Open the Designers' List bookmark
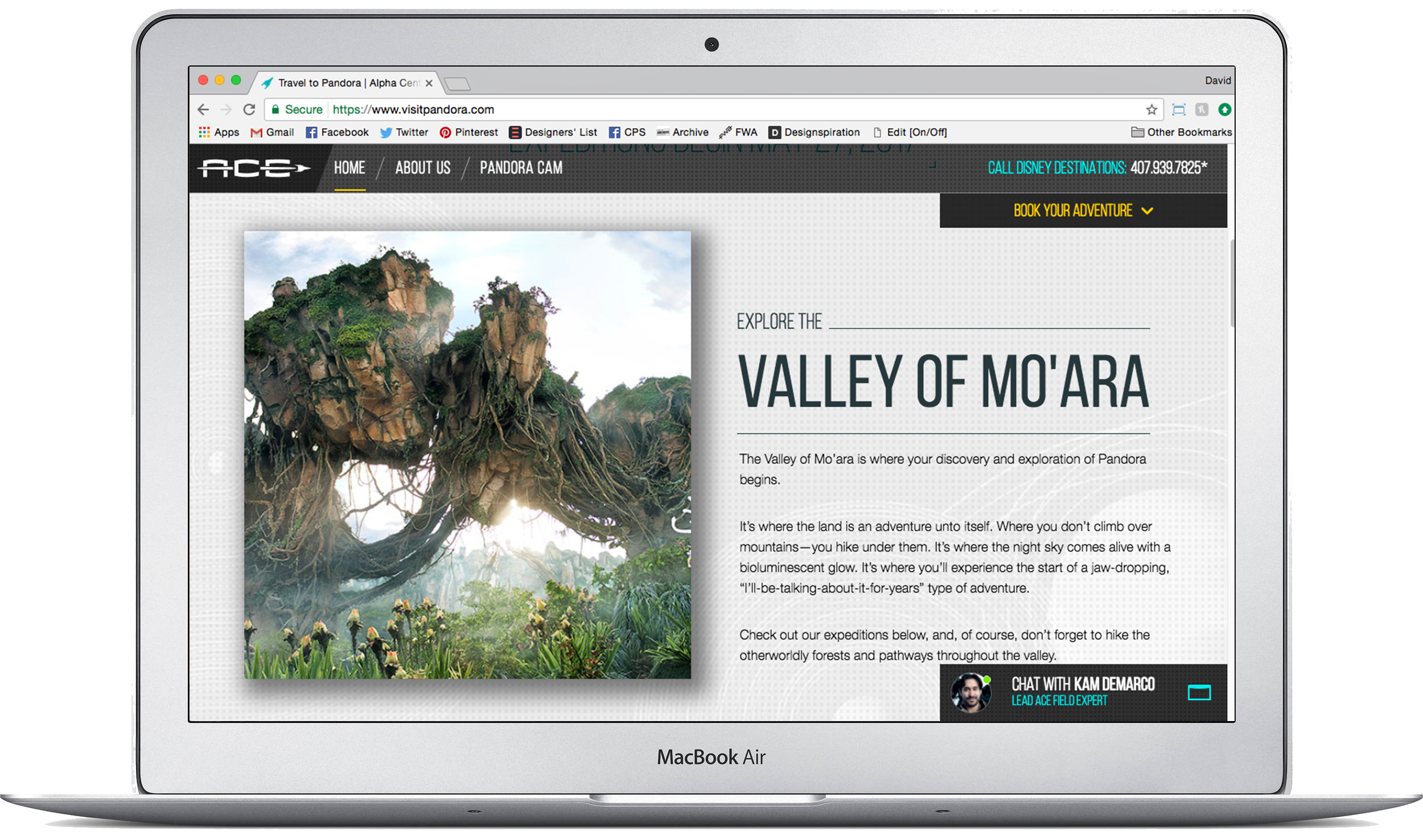The image size is (1423, 840). click(x=553, y=132)
